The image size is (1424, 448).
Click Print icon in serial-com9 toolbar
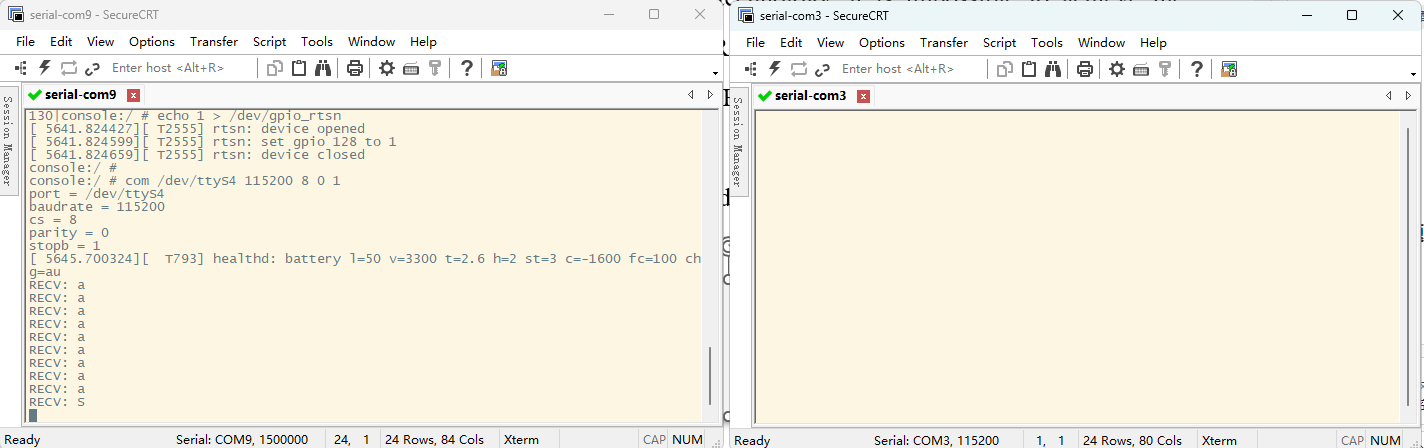tap(354, 68)
